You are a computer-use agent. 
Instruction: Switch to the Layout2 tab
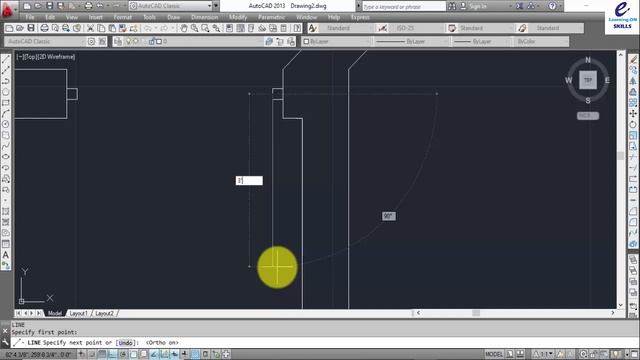coord(104,313)
